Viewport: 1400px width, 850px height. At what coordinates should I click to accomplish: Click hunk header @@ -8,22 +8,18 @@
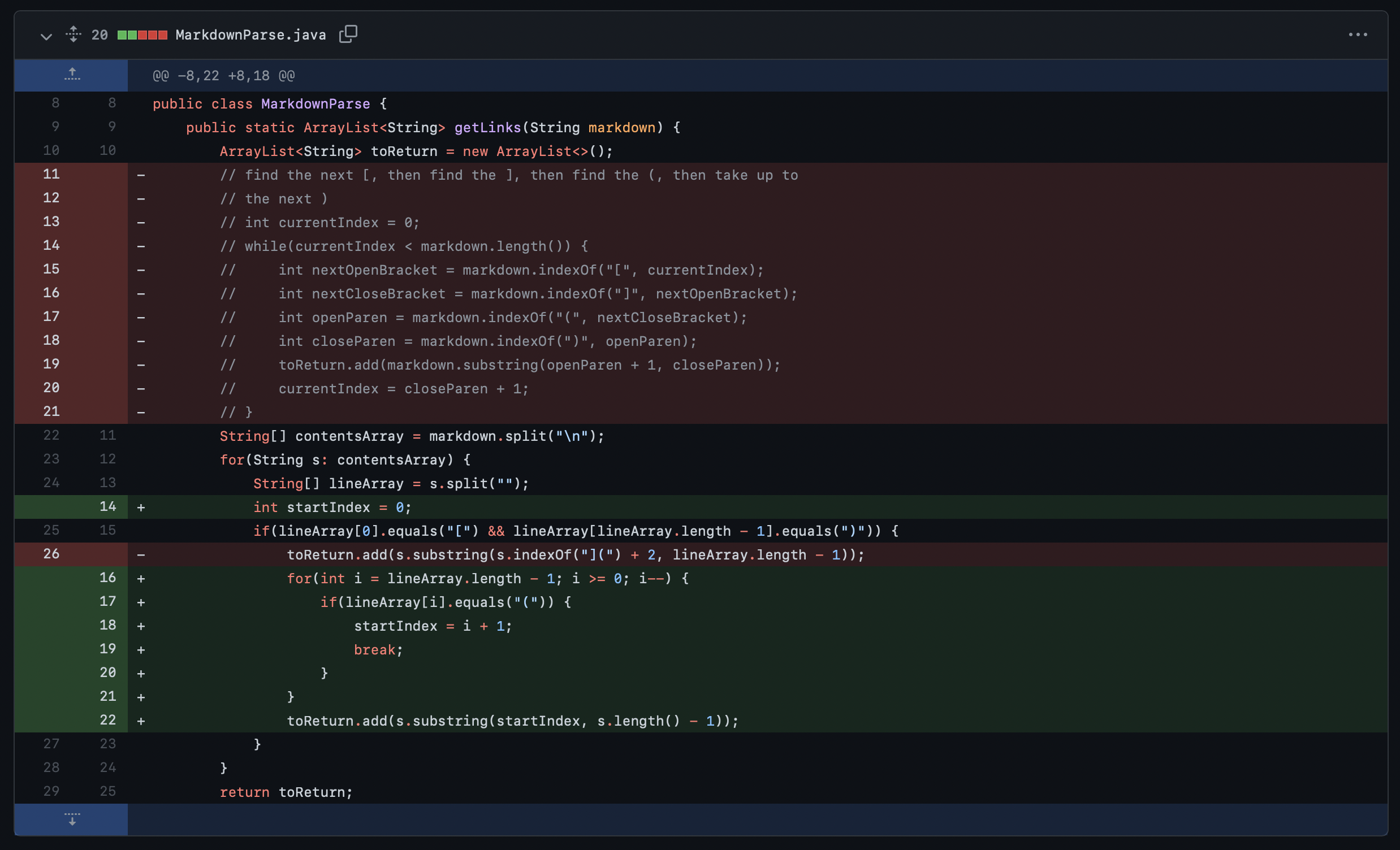(x=223, y=76)
